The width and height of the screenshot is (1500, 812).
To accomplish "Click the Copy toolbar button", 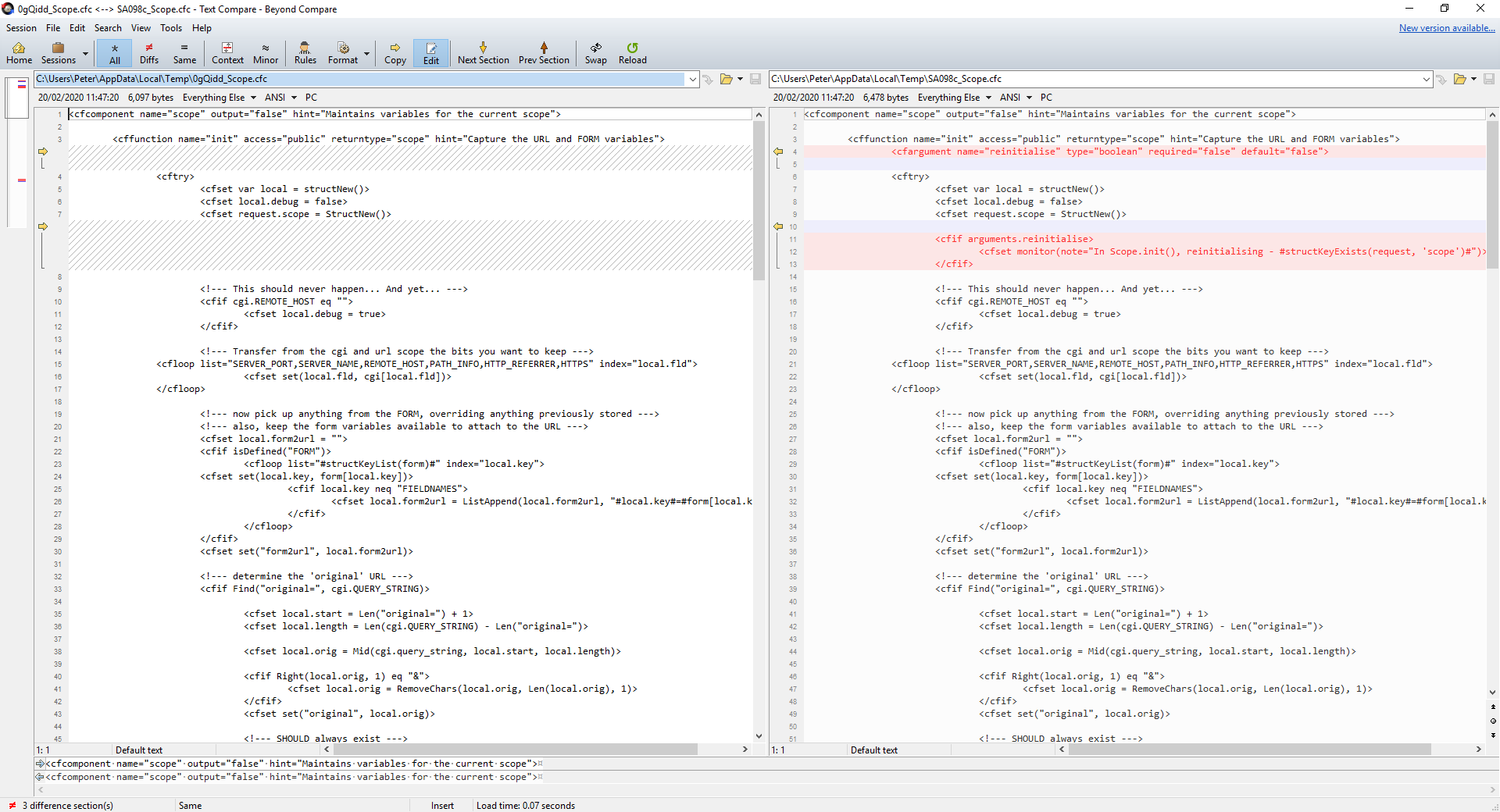I will tap(395, 53).
